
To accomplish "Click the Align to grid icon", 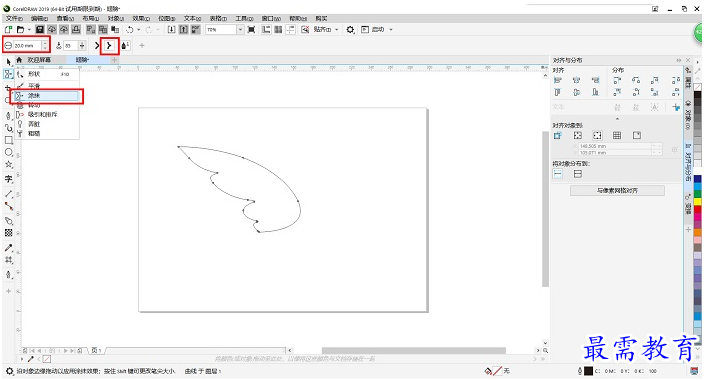I will pos(617,135).
